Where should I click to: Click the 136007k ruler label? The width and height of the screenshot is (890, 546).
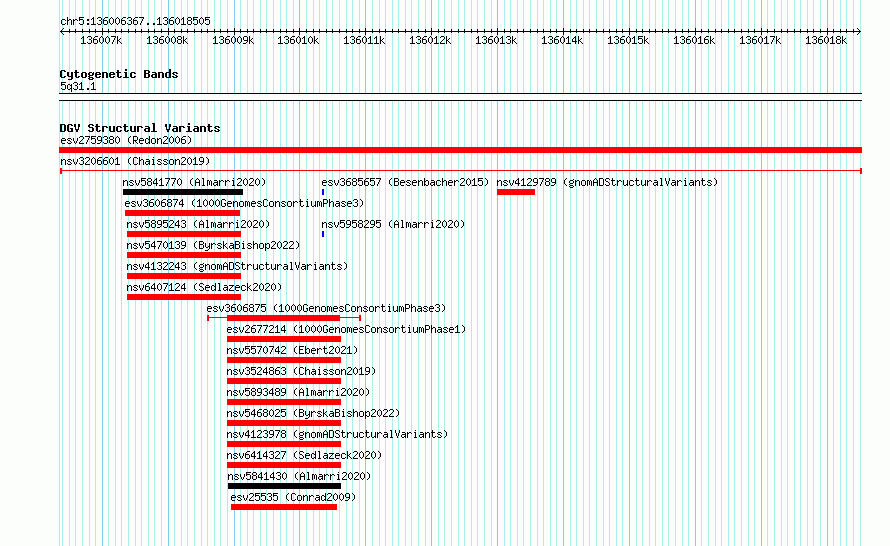click(x=101, y=40)
